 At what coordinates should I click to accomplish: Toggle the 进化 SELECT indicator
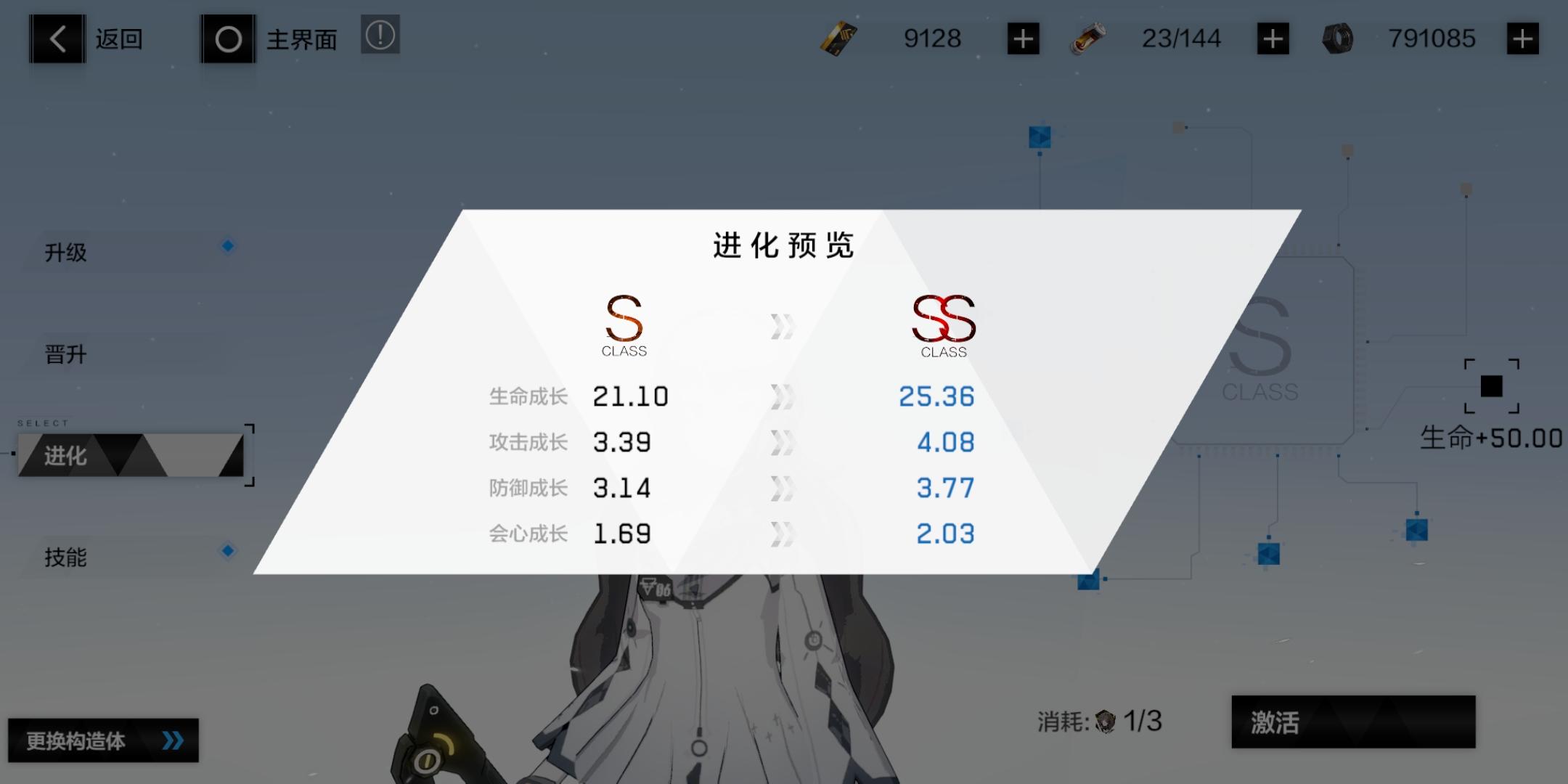coord(130,457)
